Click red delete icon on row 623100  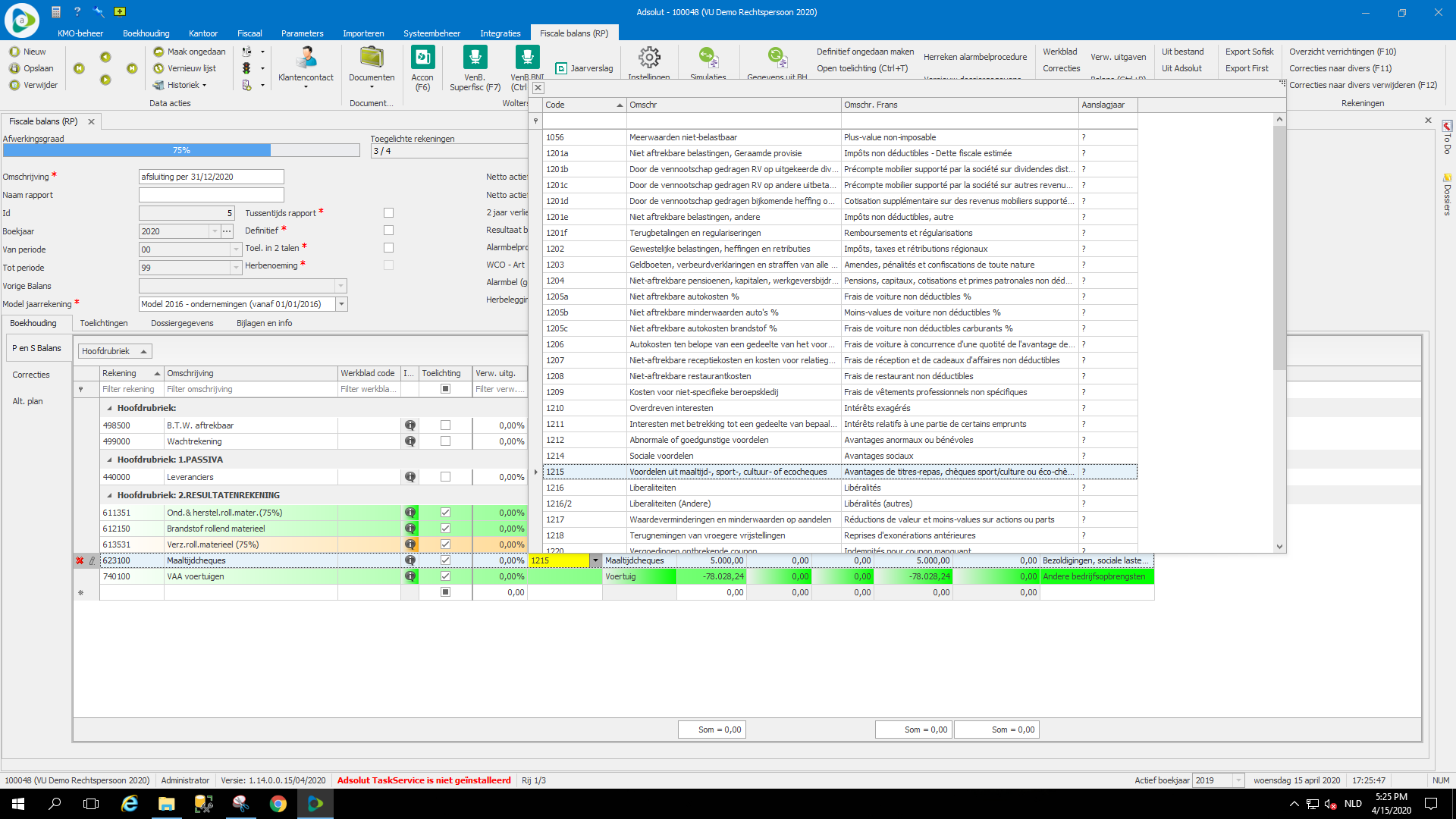tap(80, 560)
